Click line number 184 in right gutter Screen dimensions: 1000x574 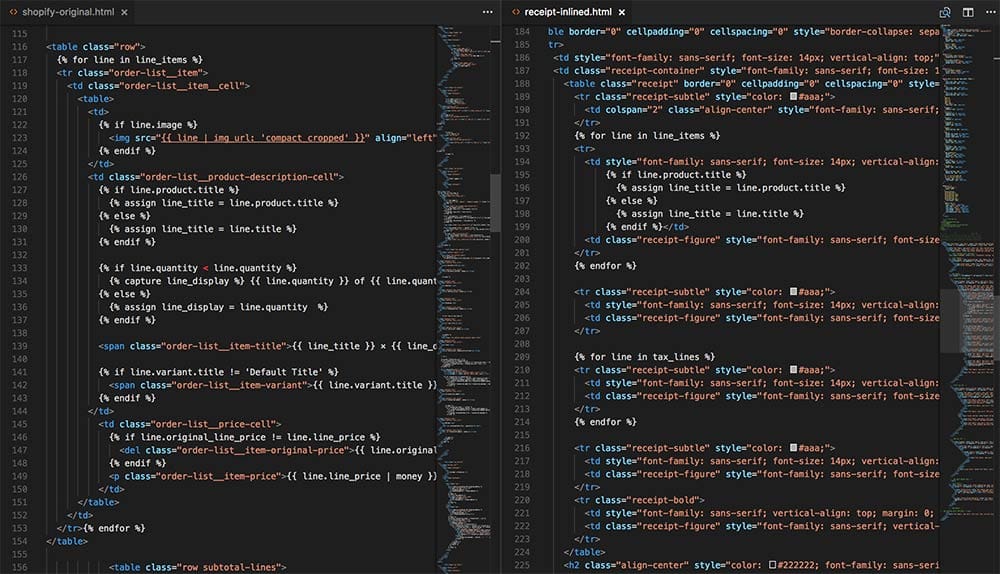pos(522,31)
